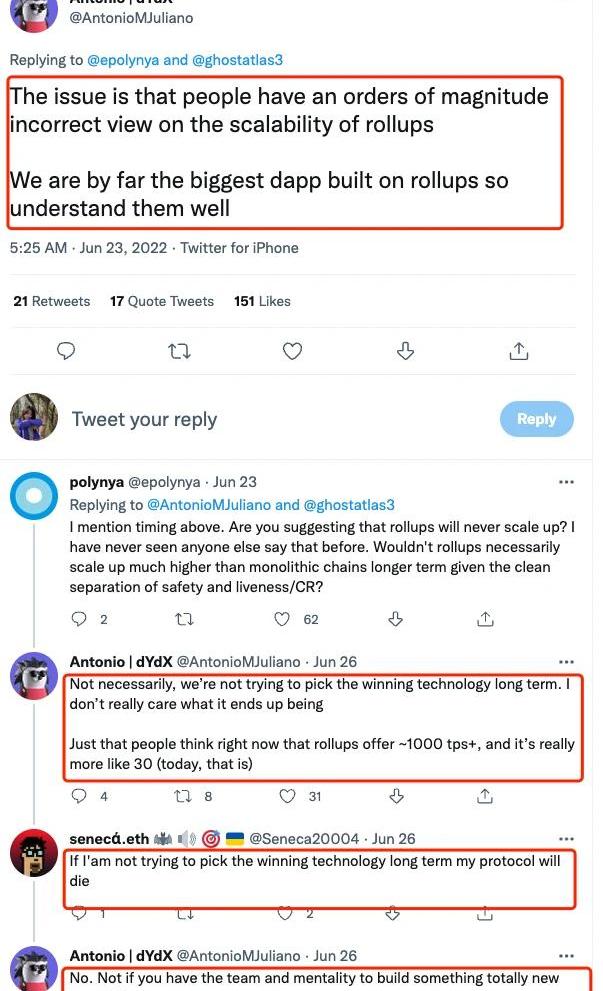The width and height of the screenshot is (603, 991).
Task: Like Antonio's reply showing 31 likes
Action: 287,796
